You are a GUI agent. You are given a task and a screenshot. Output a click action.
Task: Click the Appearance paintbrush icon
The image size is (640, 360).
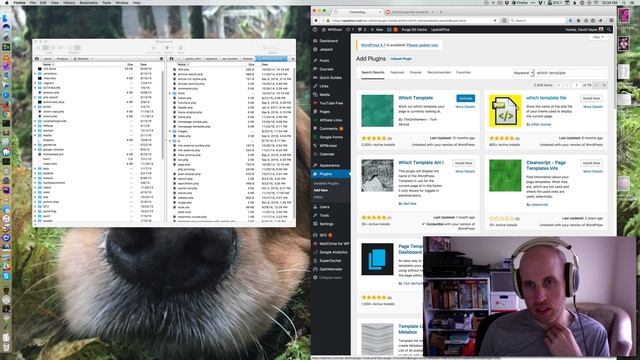pos(315,165)
